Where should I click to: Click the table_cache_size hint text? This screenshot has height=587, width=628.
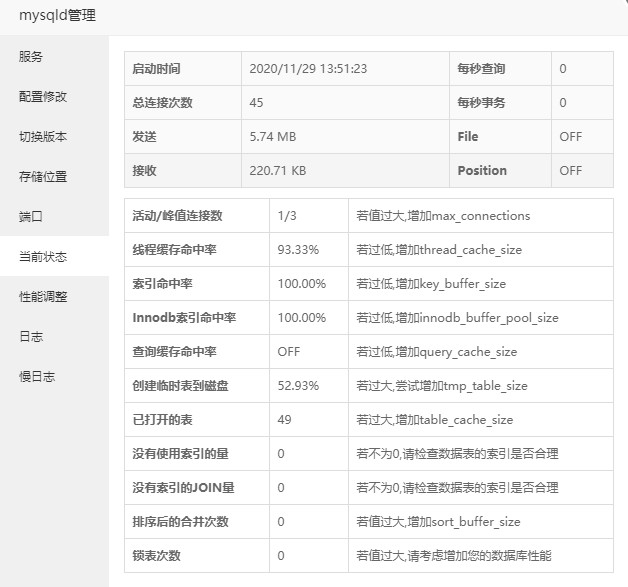[x=435, y=420]
